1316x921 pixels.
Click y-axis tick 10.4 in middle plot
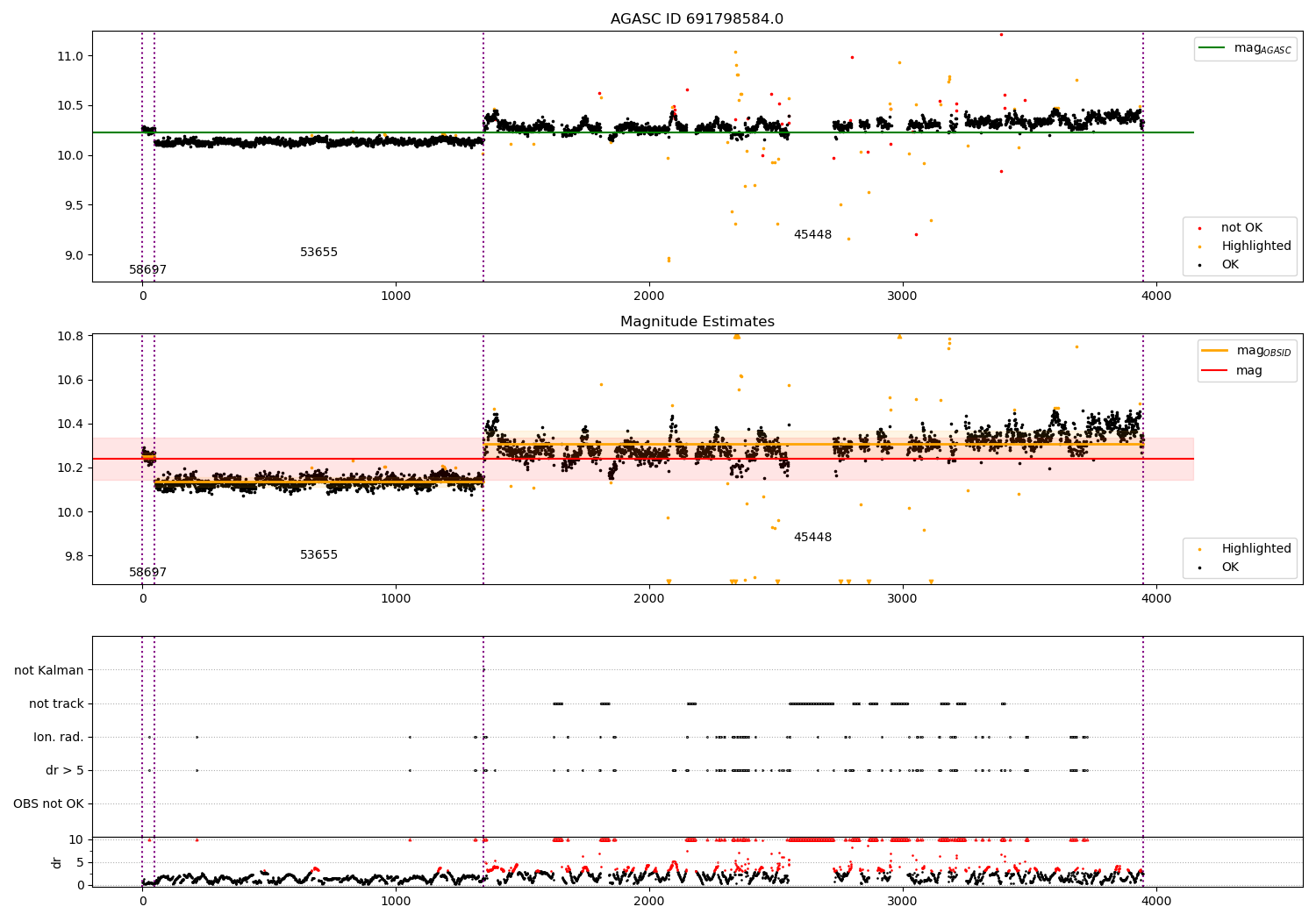(70, 425)
